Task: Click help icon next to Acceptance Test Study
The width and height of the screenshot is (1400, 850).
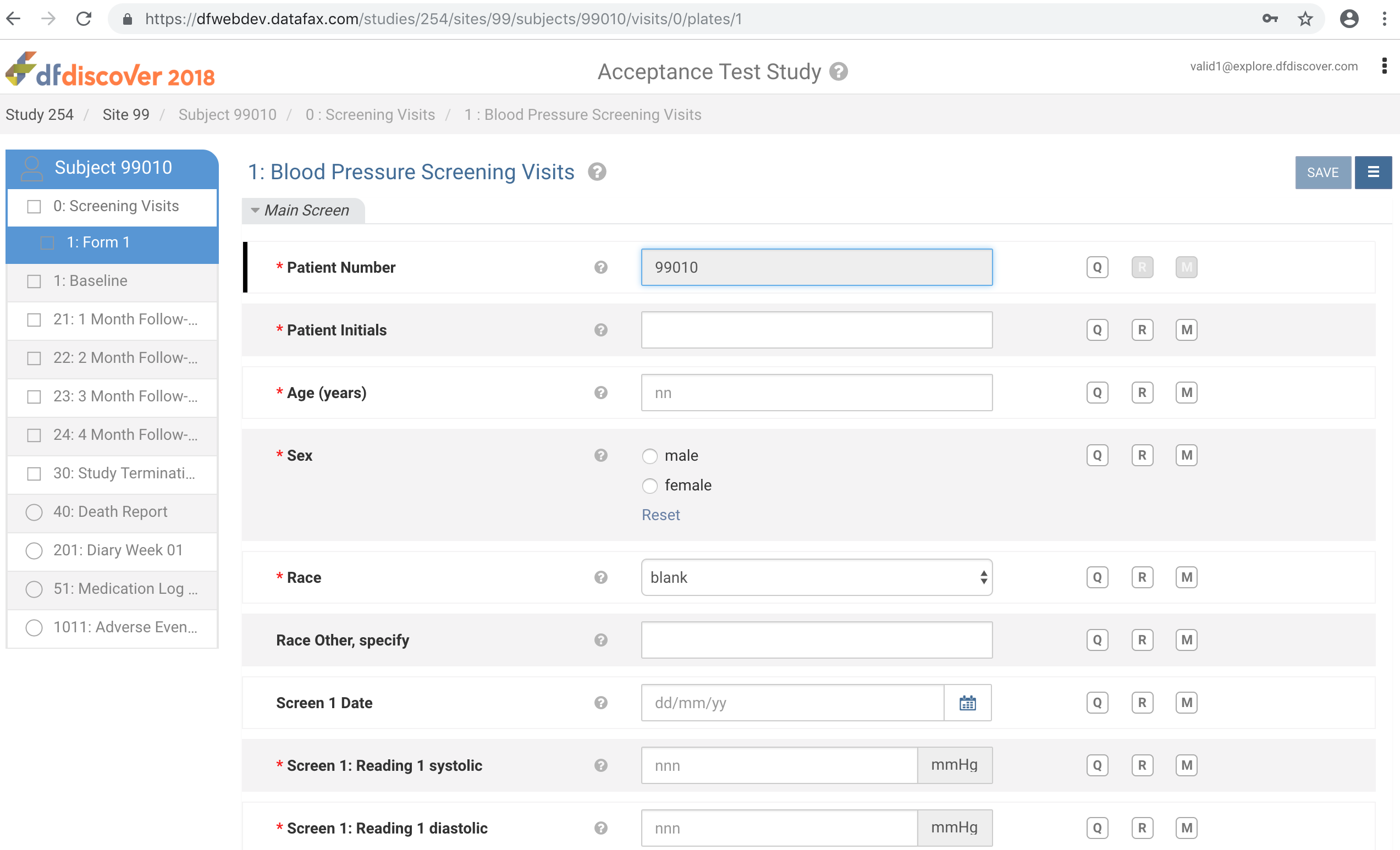Action: (838, 71)
